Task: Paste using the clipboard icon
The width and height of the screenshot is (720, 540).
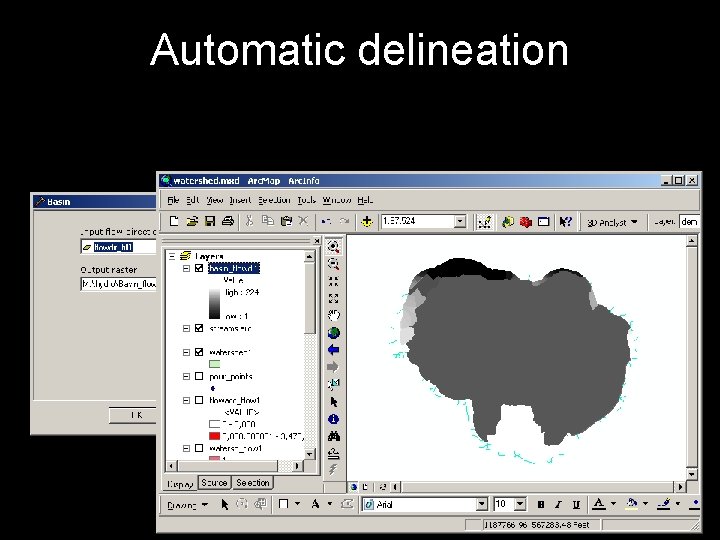Action: click(x=286, y=221)
